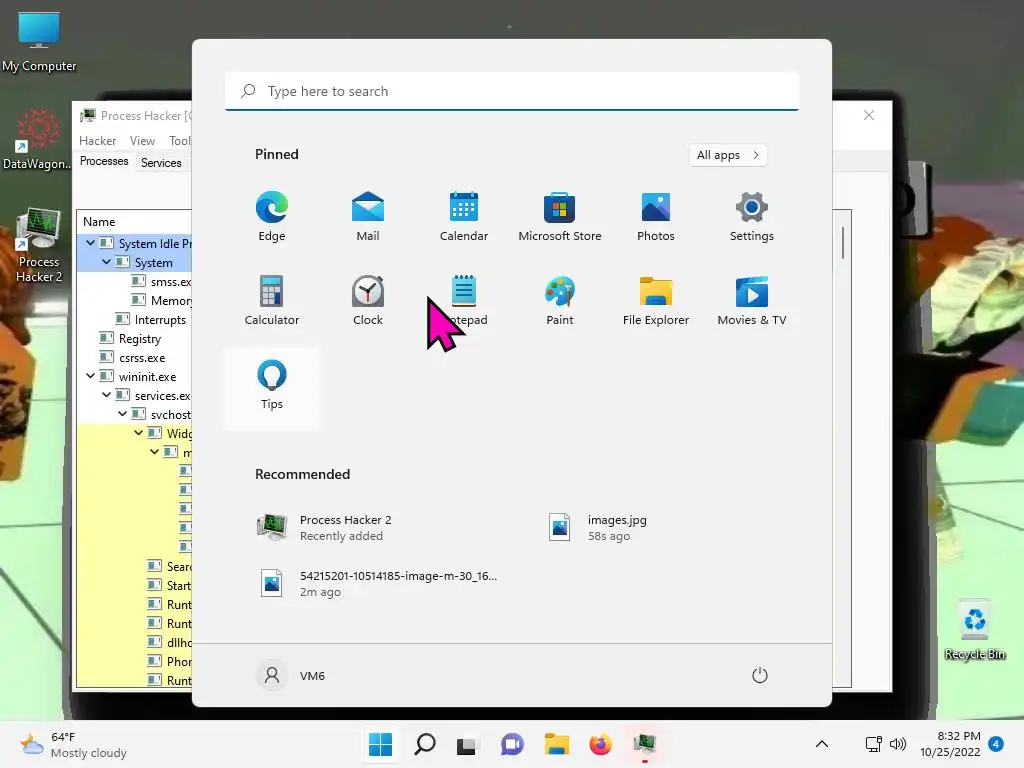1024x768 pixels.
Task: Open the network tray icon
Action: click(x=873, y=744)
